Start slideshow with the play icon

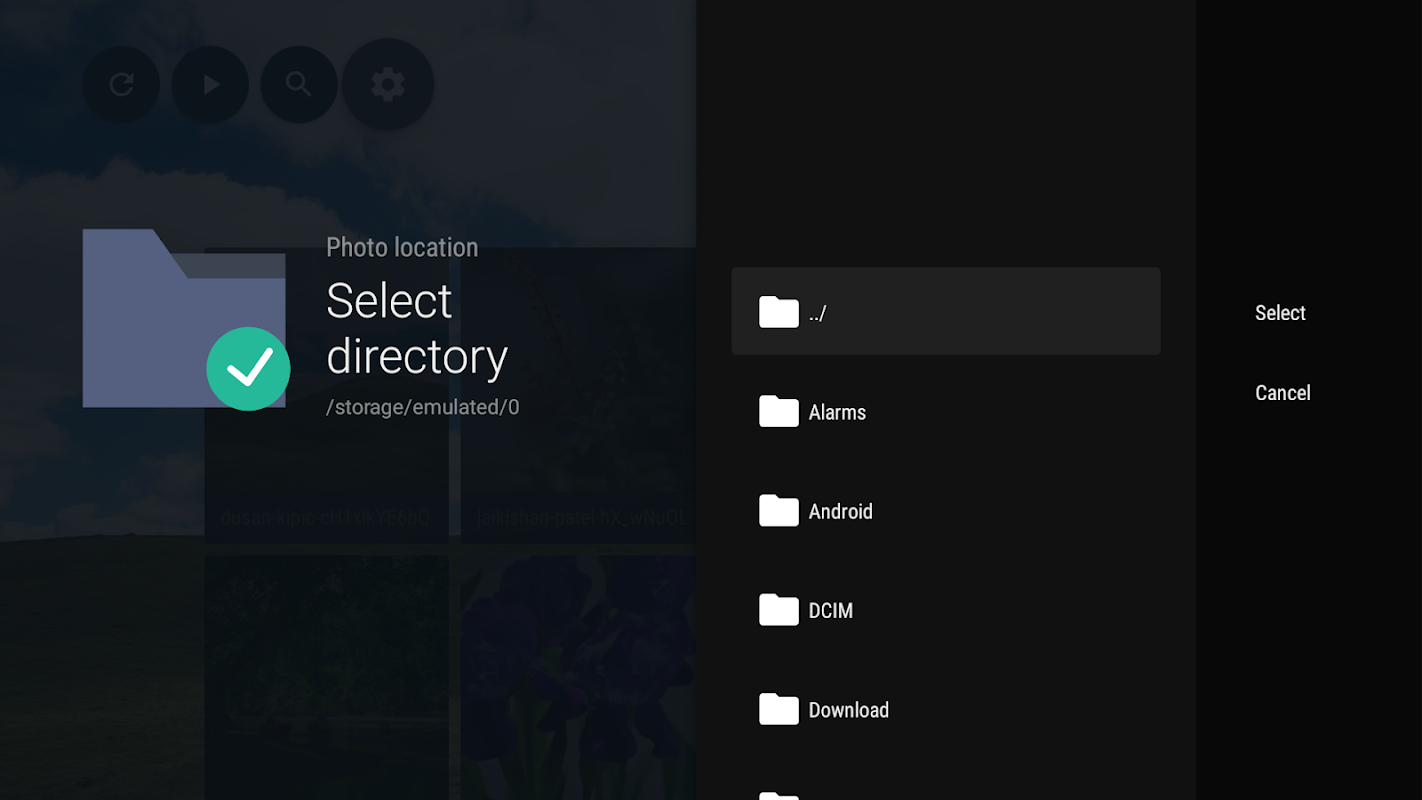pyautogui.click(x=210, y=84)
